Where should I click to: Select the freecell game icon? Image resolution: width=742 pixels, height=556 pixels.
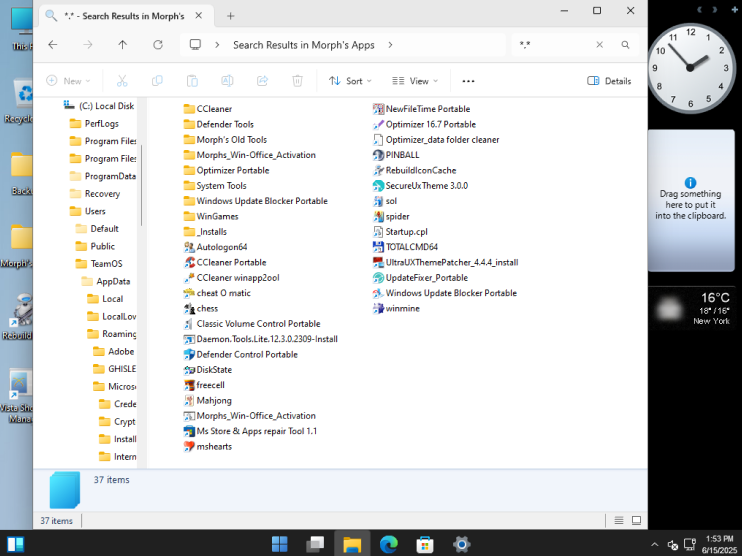[x=189, y=385]
